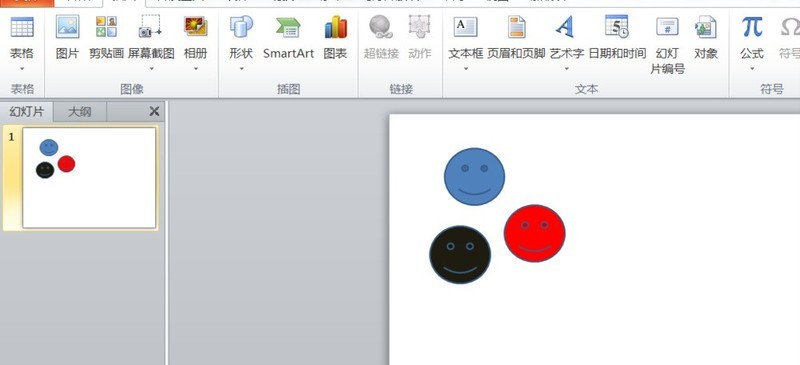
Task: Expand the 表格 table dropdown
Action: 22,68
